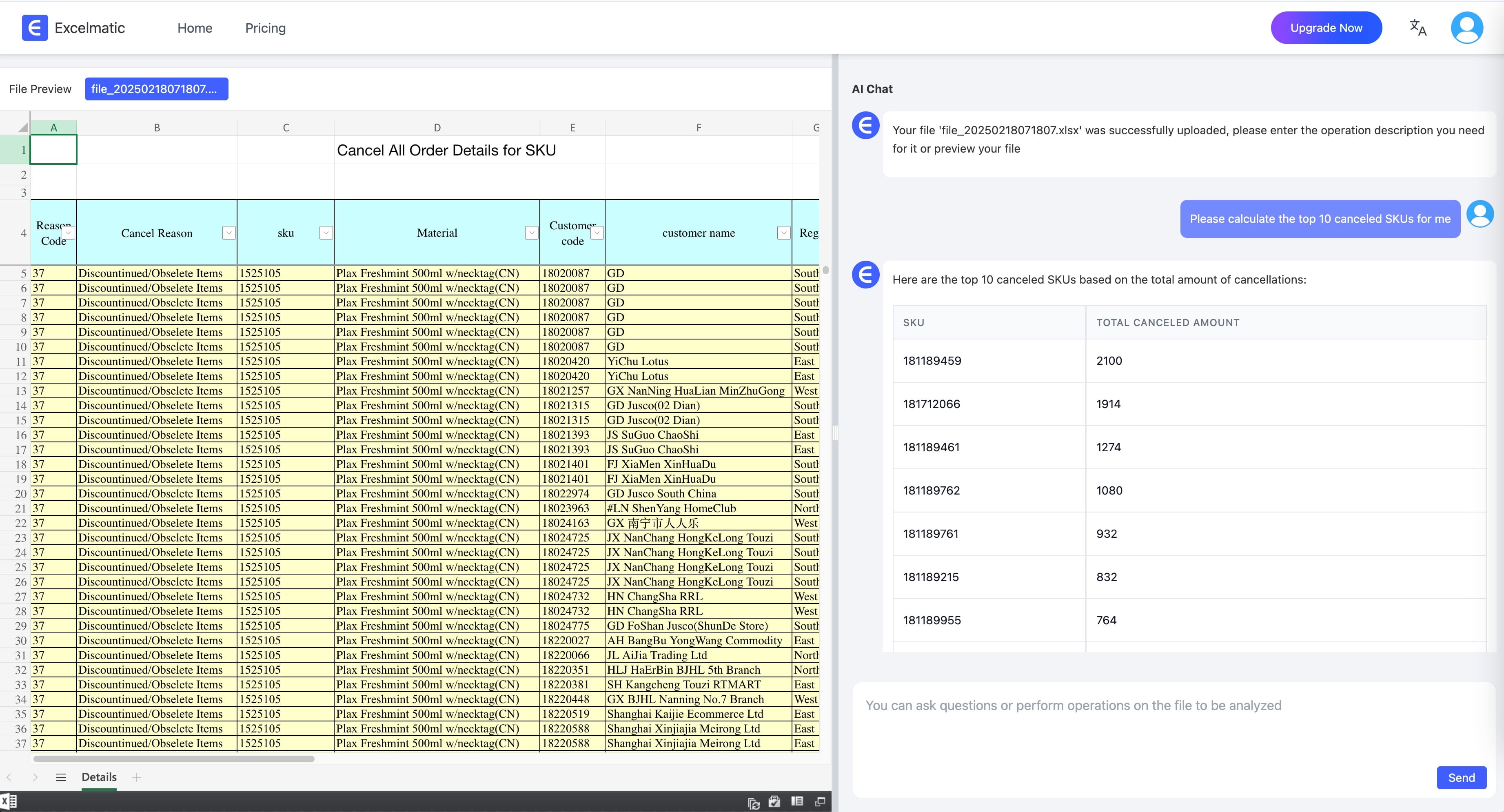The height and width of the screenshot is (812, 1504).
Task: Click the next sheet navigation arrow
Action: pos(35,777)
